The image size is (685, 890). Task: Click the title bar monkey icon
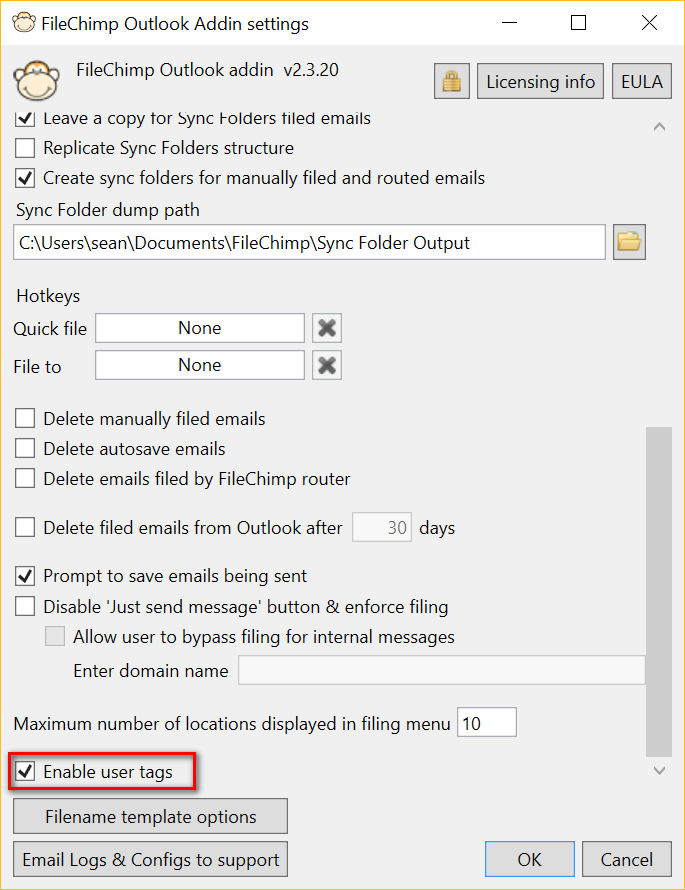pos(23,23)
